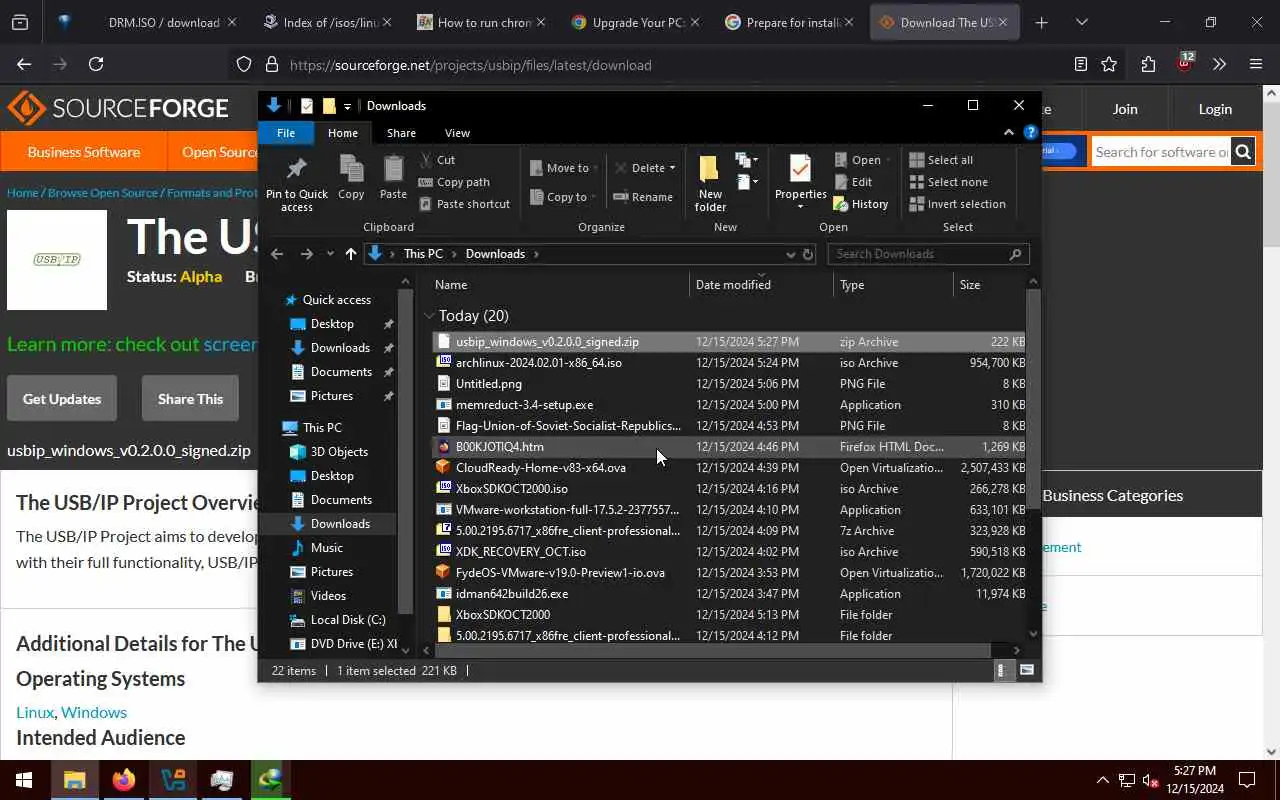This screenshot has width=1280, height=800.
Task: Click the file list vertical scrollbar
Action: click(1033, 400)
